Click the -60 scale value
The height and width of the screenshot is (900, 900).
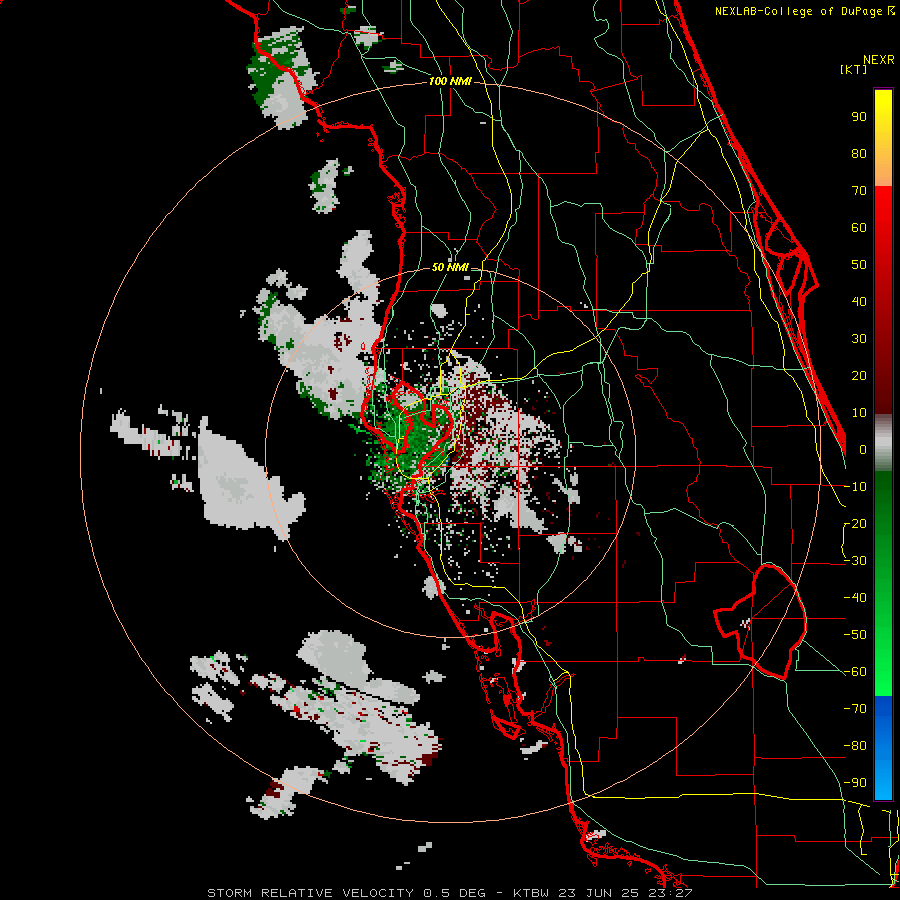[856, 672]
